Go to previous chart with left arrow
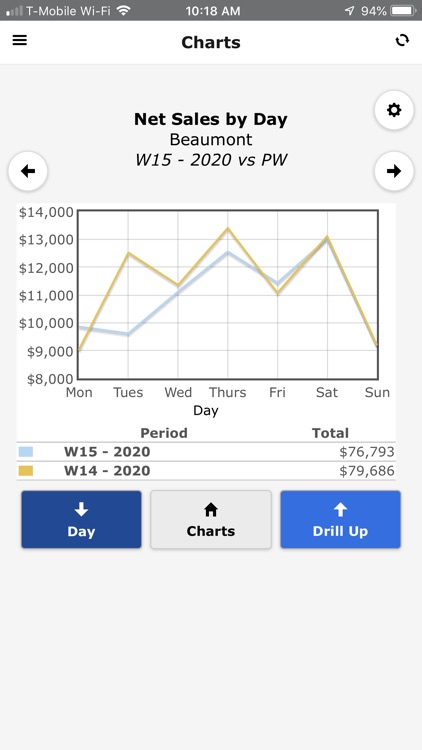The image size is (422, 750). pyautogui.click(x=28, y=171)
